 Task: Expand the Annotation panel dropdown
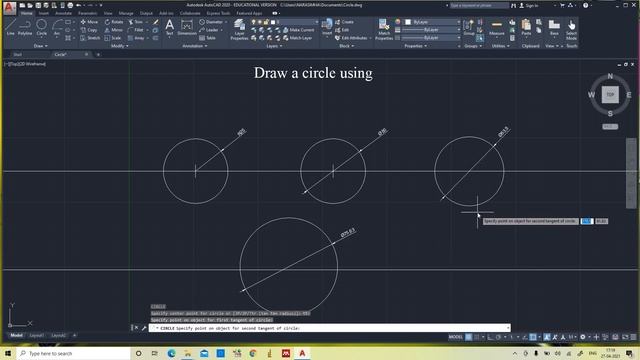(194, 46)
